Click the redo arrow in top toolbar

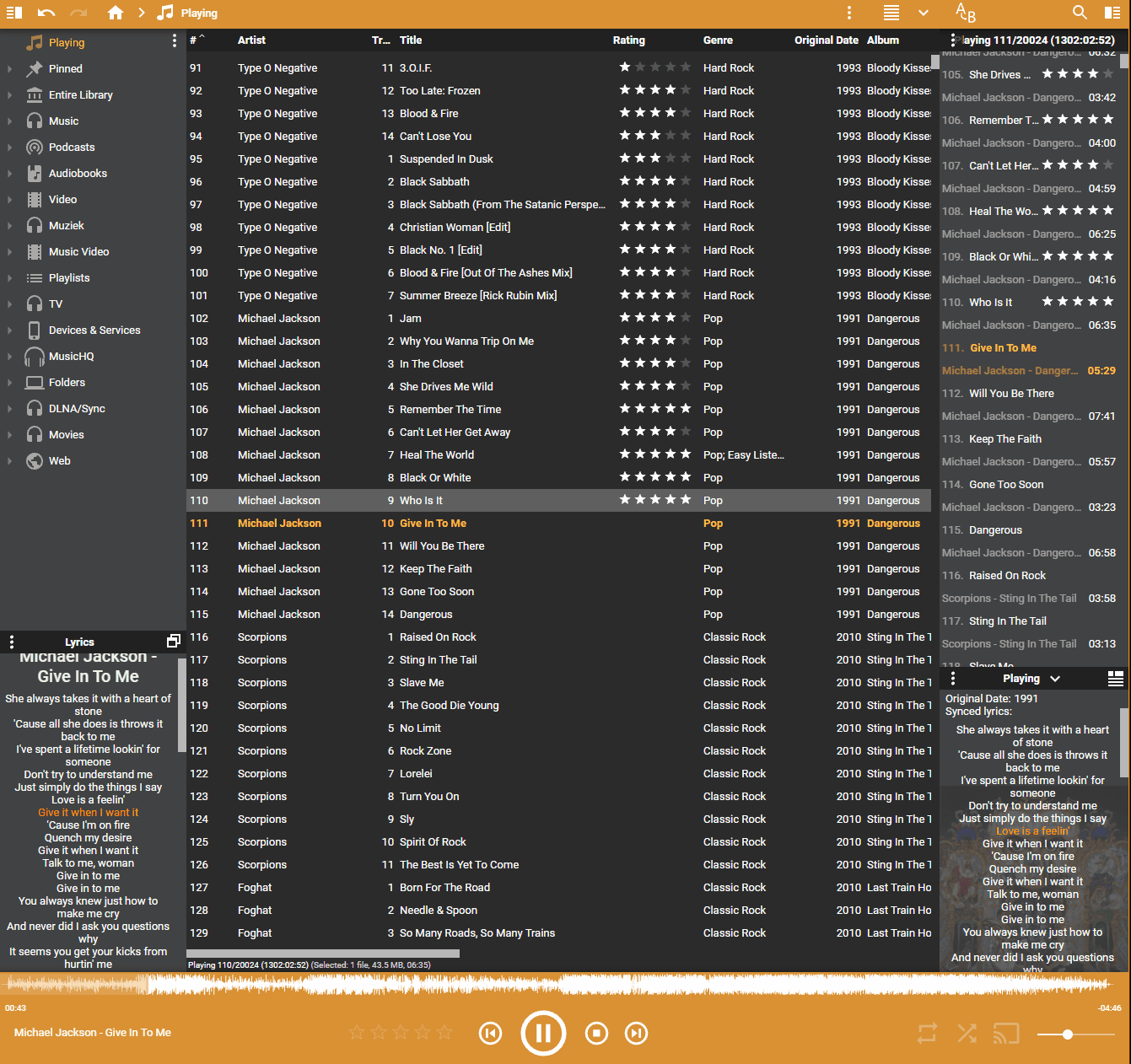click(78, 13)
